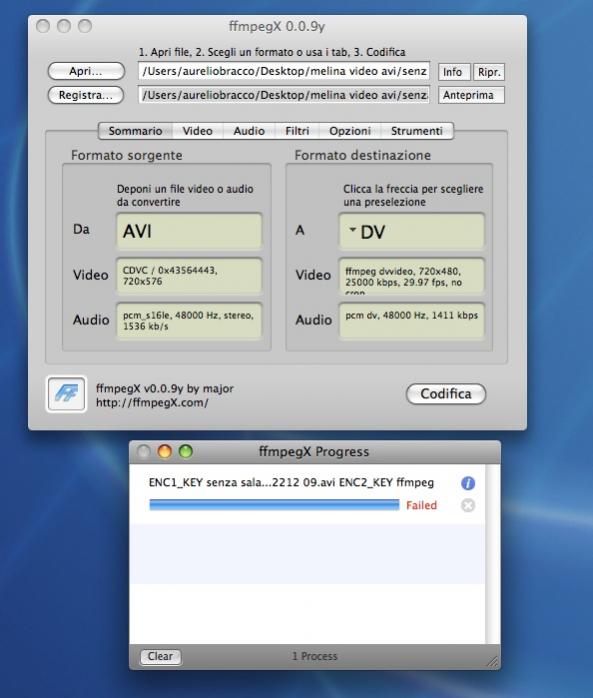Open the Audio tab

[x=249, y=131]
